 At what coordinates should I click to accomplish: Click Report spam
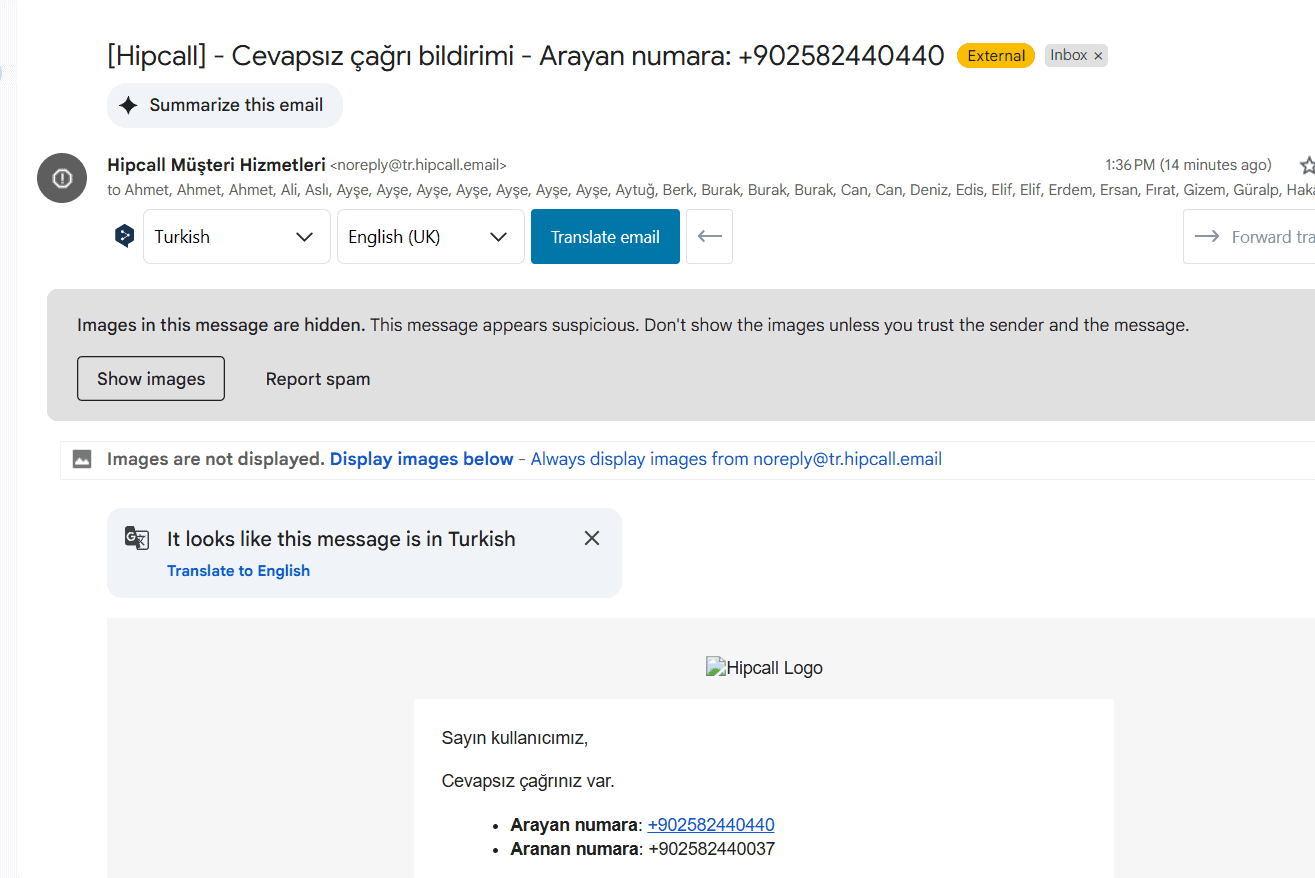[318, 379]
